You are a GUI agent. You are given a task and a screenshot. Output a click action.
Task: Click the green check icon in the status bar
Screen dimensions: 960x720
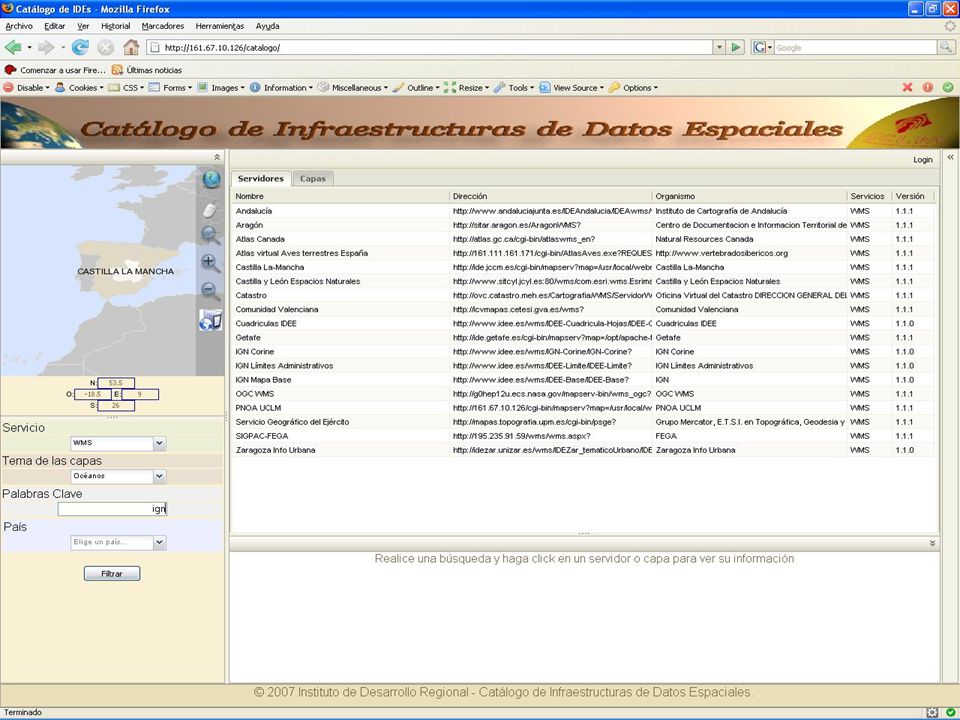950,713
